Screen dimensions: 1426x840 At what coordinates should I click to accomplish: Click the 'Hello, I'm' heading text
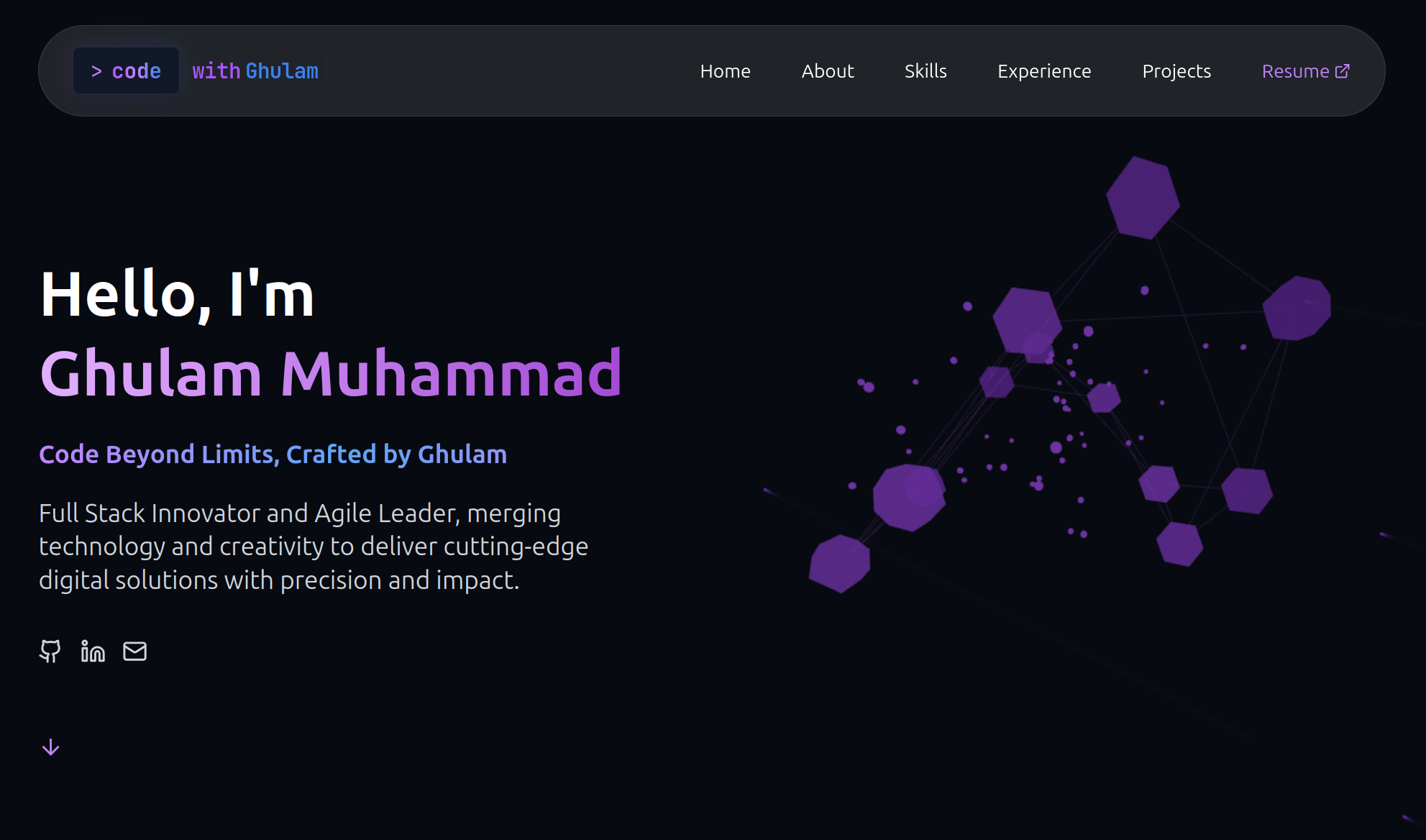pyautogui.click(x=177, y=294)
